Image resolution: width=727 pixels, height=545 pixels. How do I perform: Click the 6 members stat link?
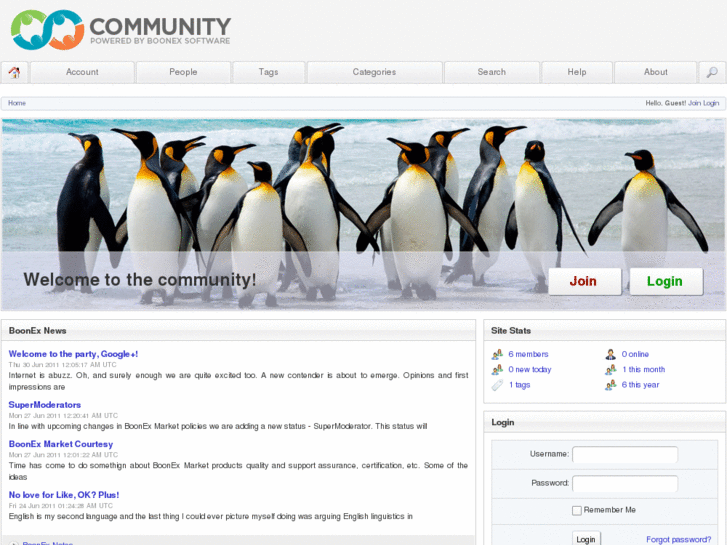pyautogui.click(x=528, y=354)
